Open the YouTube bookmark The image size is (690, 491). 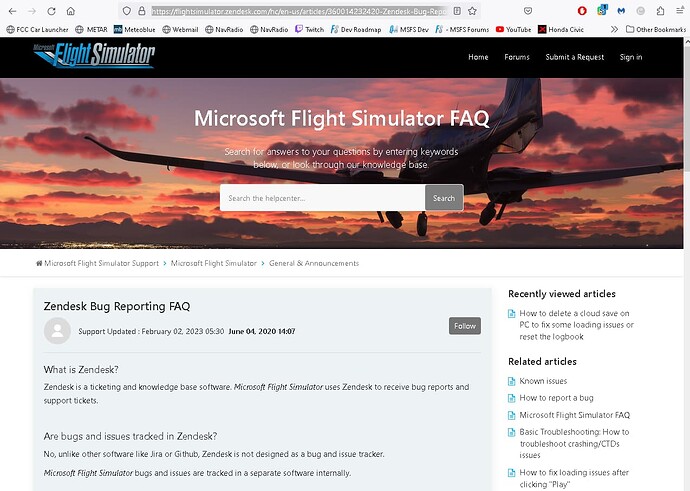coord(513,29)
